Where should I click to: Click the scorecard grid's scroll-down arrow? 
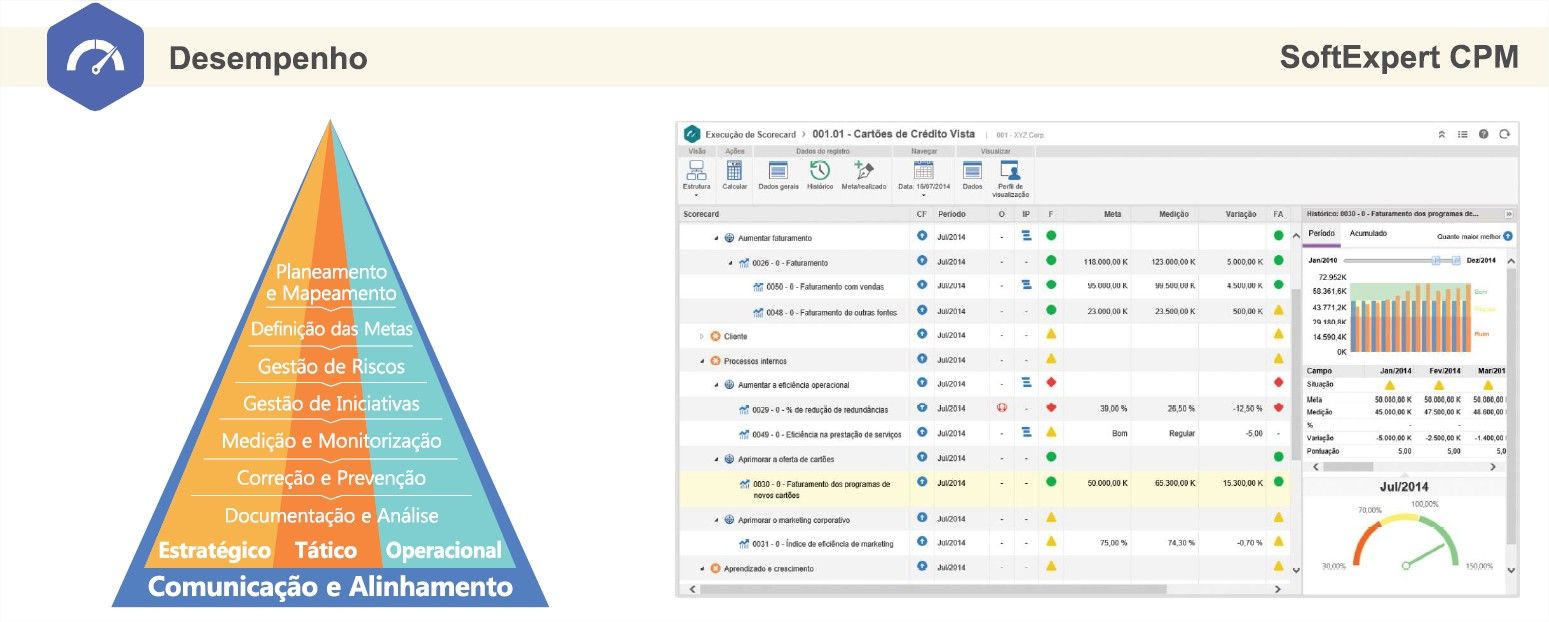click(1296, 570)
